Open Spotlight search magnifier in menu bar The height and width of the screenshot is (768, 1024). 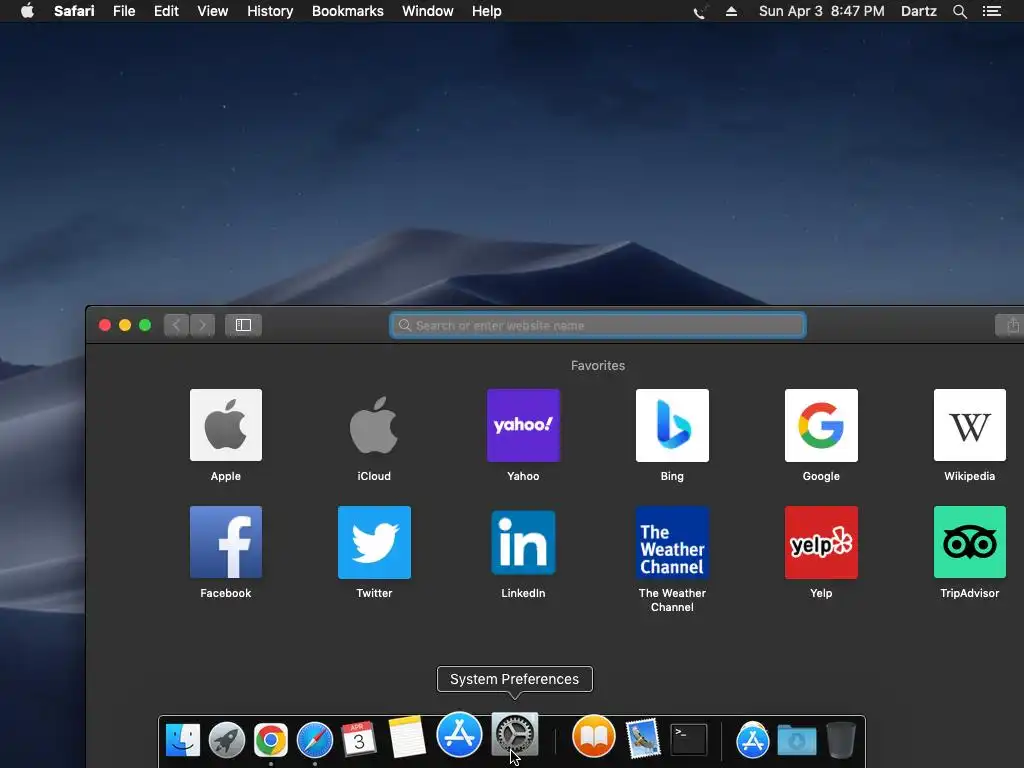point(959,11)
